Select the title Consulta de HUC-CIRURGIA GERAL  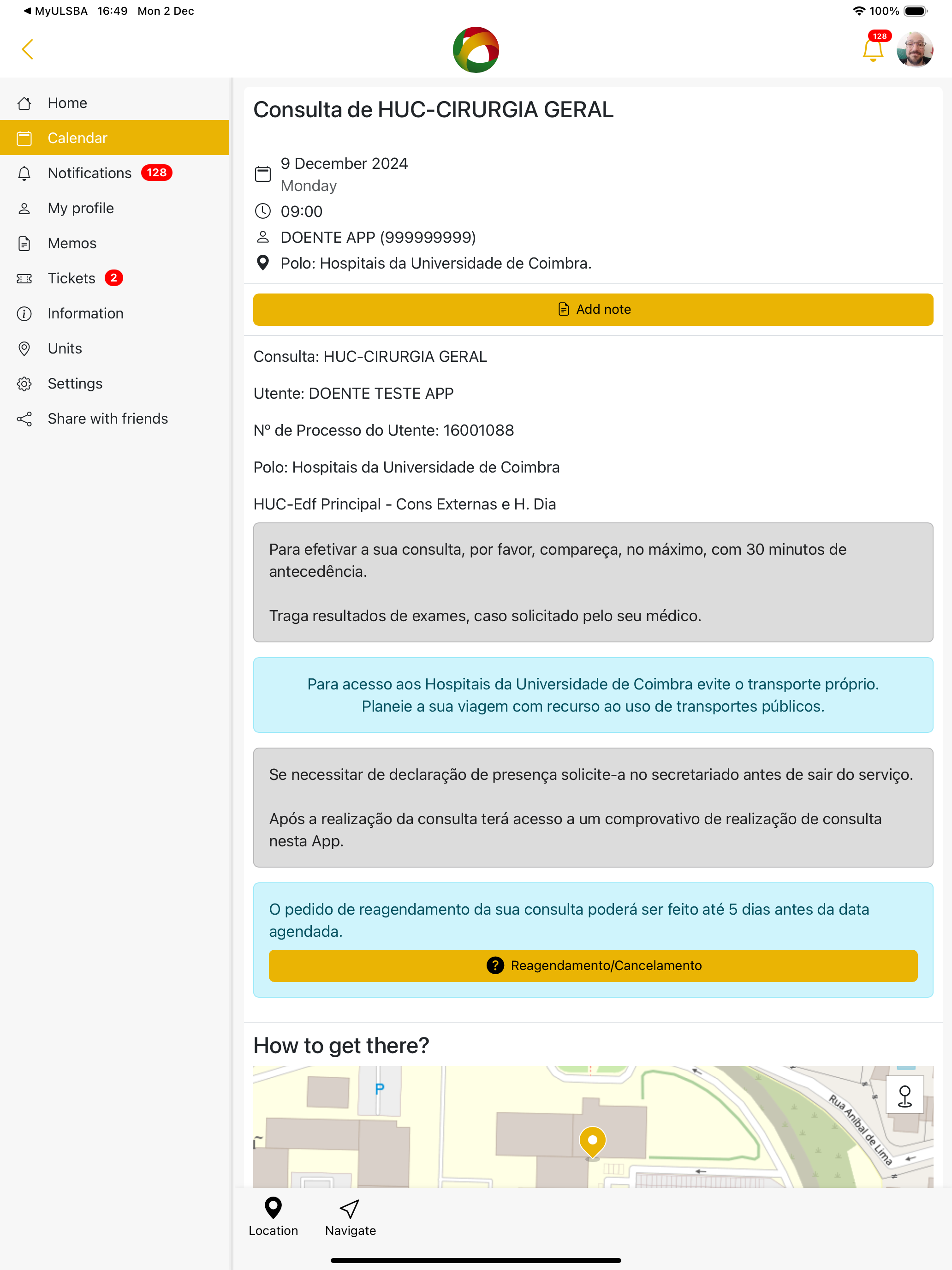pos(433,110)
